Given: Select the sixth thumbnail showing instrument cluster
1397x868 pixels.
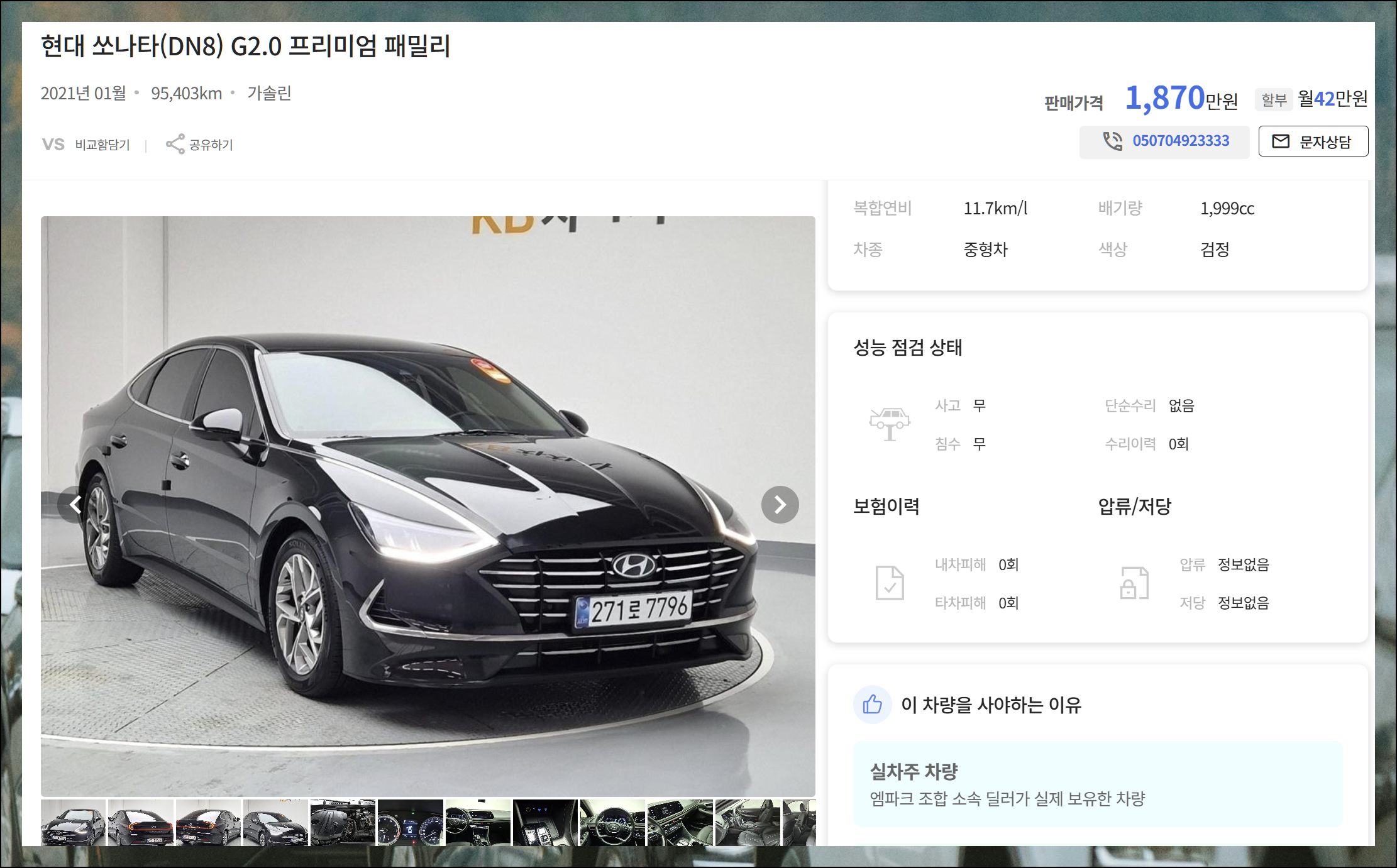Looking at the screenshot, I should (x=411, y=823).
